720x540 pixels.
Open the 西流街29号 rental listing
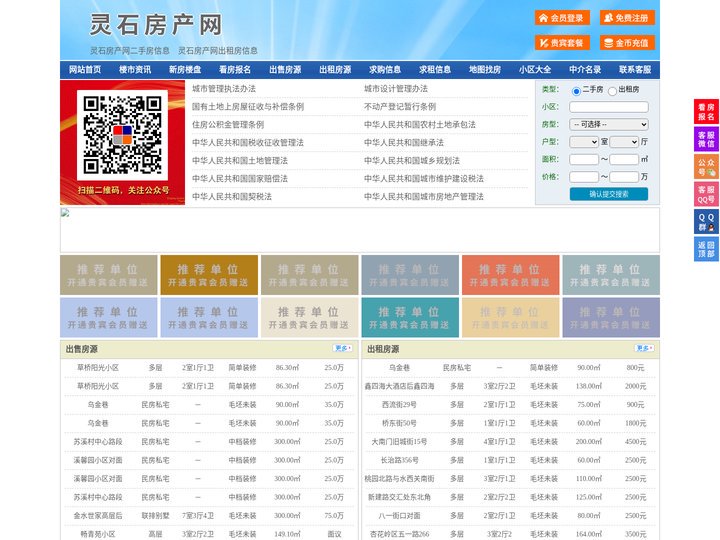pyautogui.click(x=399, y=405)
